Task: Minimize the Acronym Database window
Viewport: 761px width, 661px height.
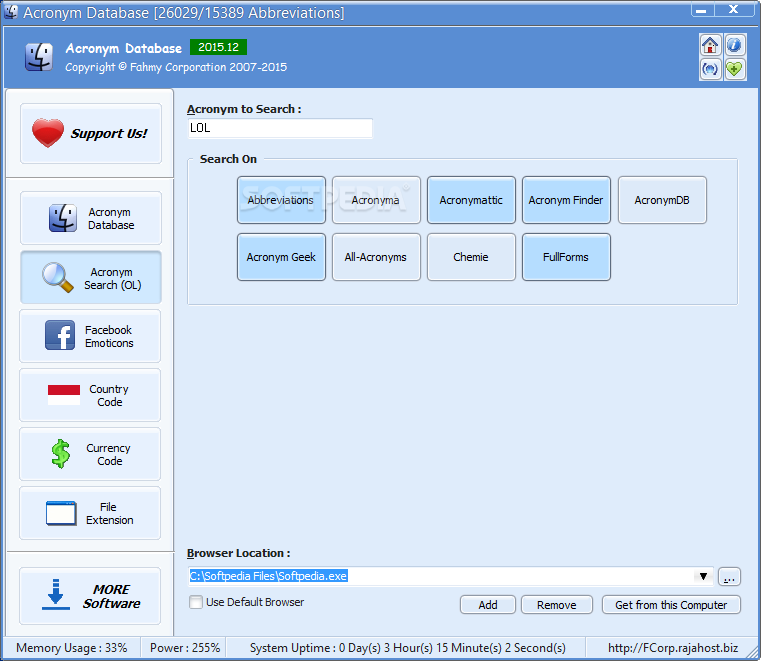Action: tap(701, 10)
